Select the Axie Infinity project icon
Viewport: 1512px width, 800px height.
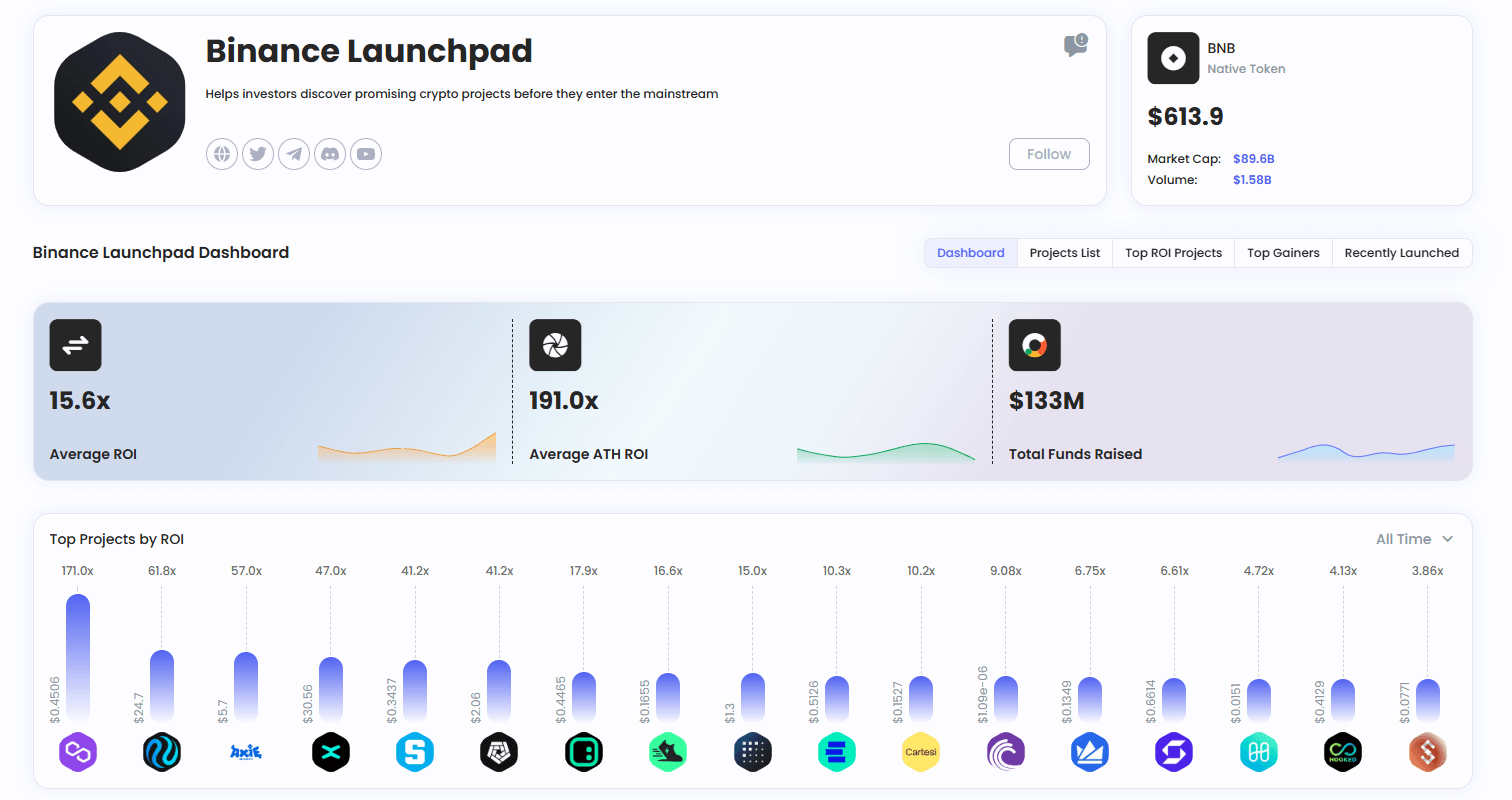[245, 752]
